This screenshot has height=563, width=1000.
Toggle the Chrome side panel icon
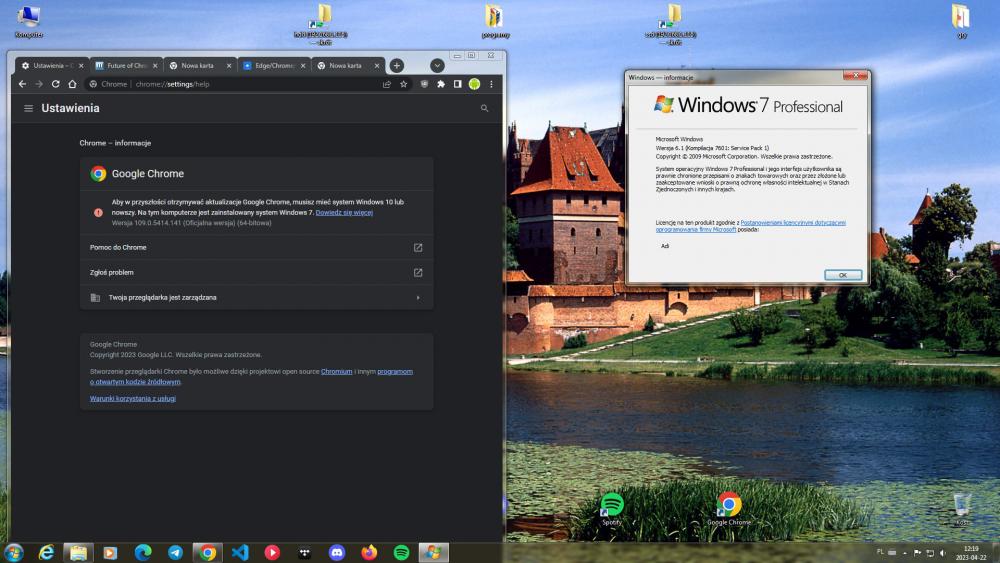(x=457, y=84)
